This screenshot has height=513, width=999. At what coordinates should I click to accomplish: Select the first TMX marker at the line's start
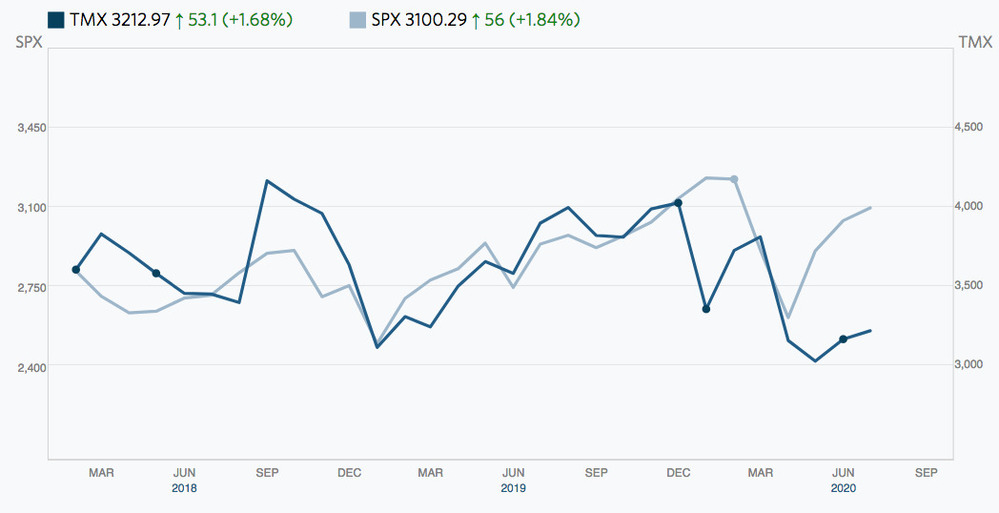pos(76,269)
